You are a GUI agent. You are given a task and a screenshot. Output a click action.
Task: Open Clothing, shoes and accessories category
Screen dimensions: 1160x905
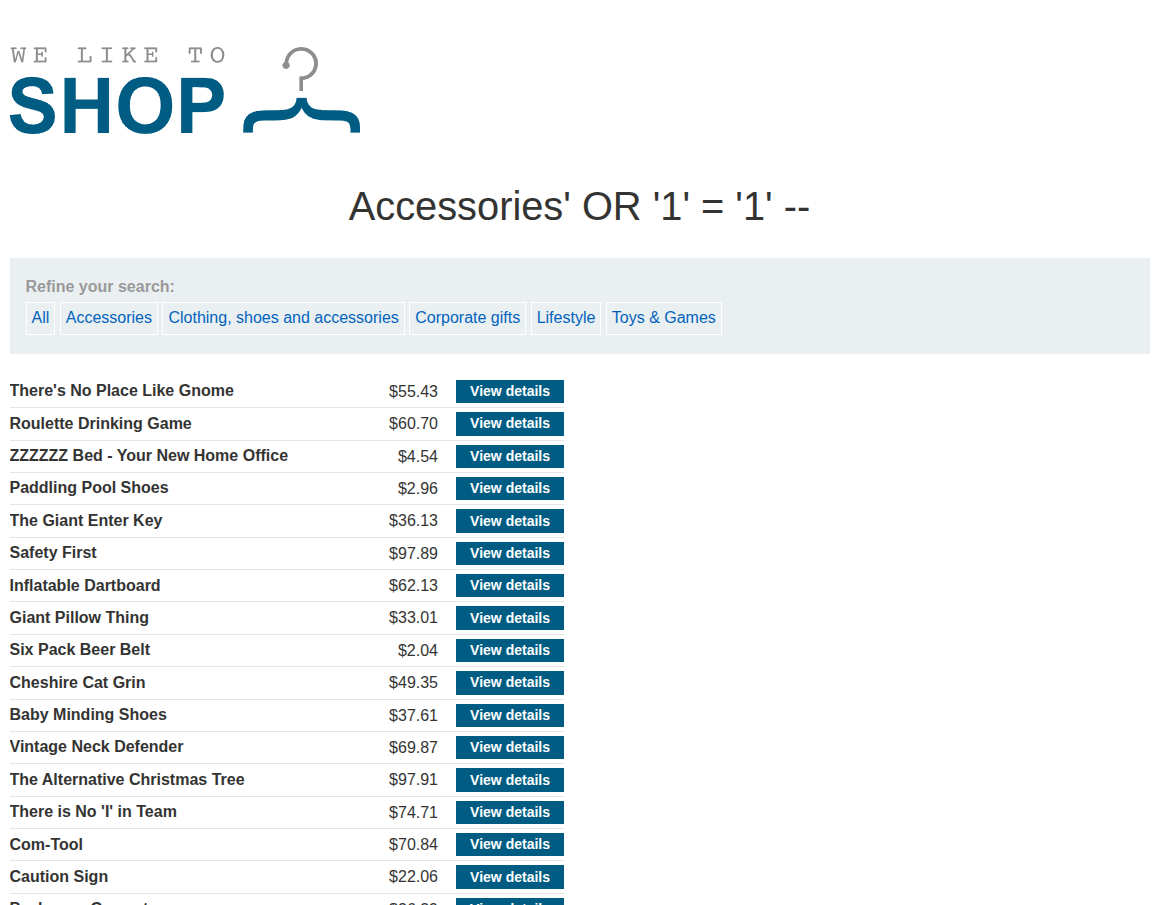(x=283, y=318)
